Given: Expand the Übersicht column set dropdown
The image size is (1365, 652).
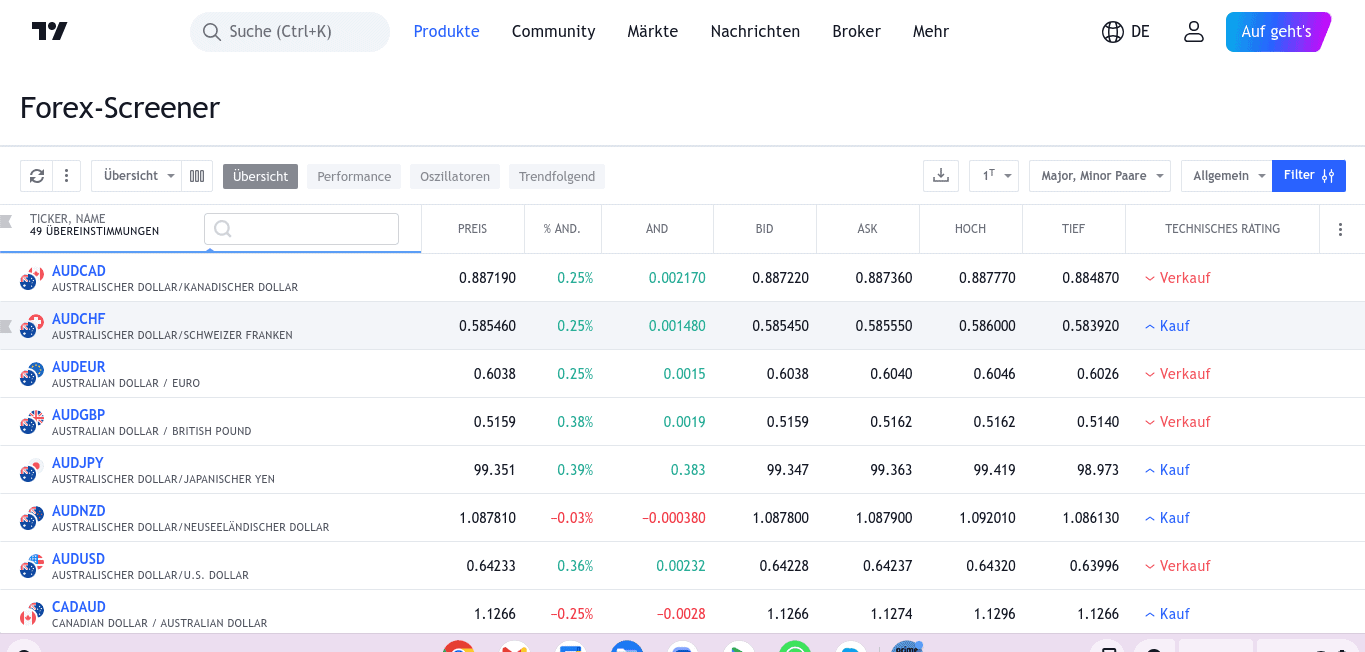Looking at the screenshot, I should click(137, 176).
